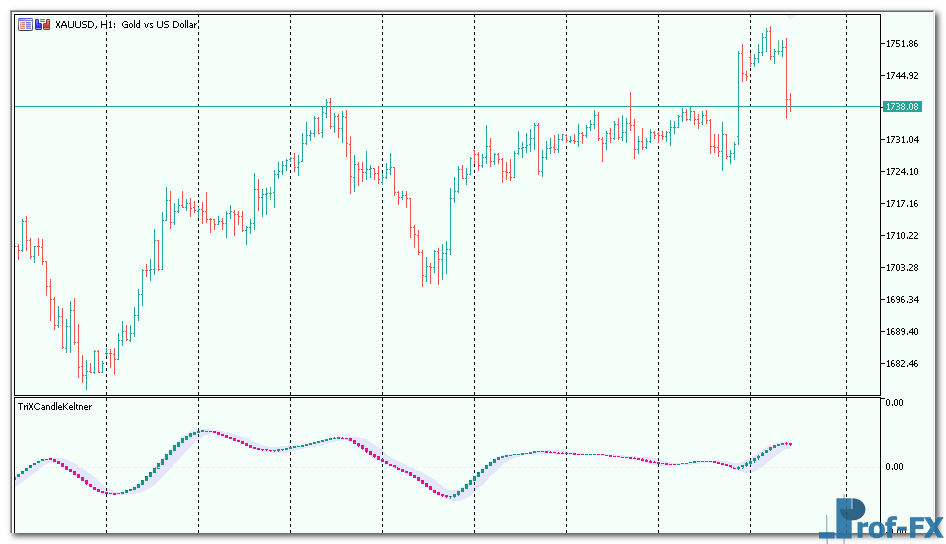Image resolution: width=946 pixels, height=544 pixels.
Task: Click the indicator's upper 0.00 scale label
Action: pos(893,402)
